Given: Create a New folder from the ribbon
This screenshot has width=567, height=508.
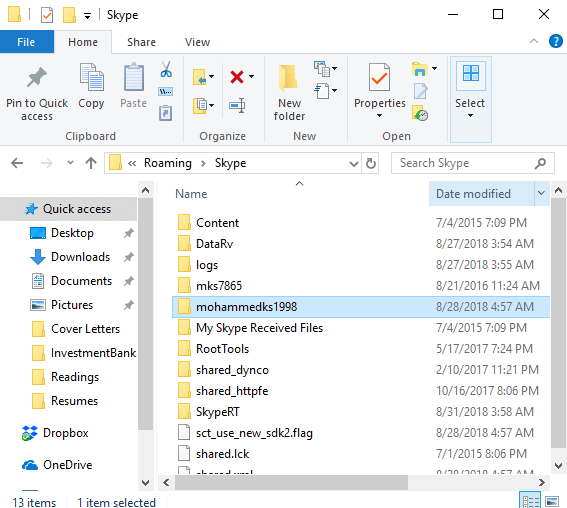Looking at the screenshot, I should click(x=289, y=92).
